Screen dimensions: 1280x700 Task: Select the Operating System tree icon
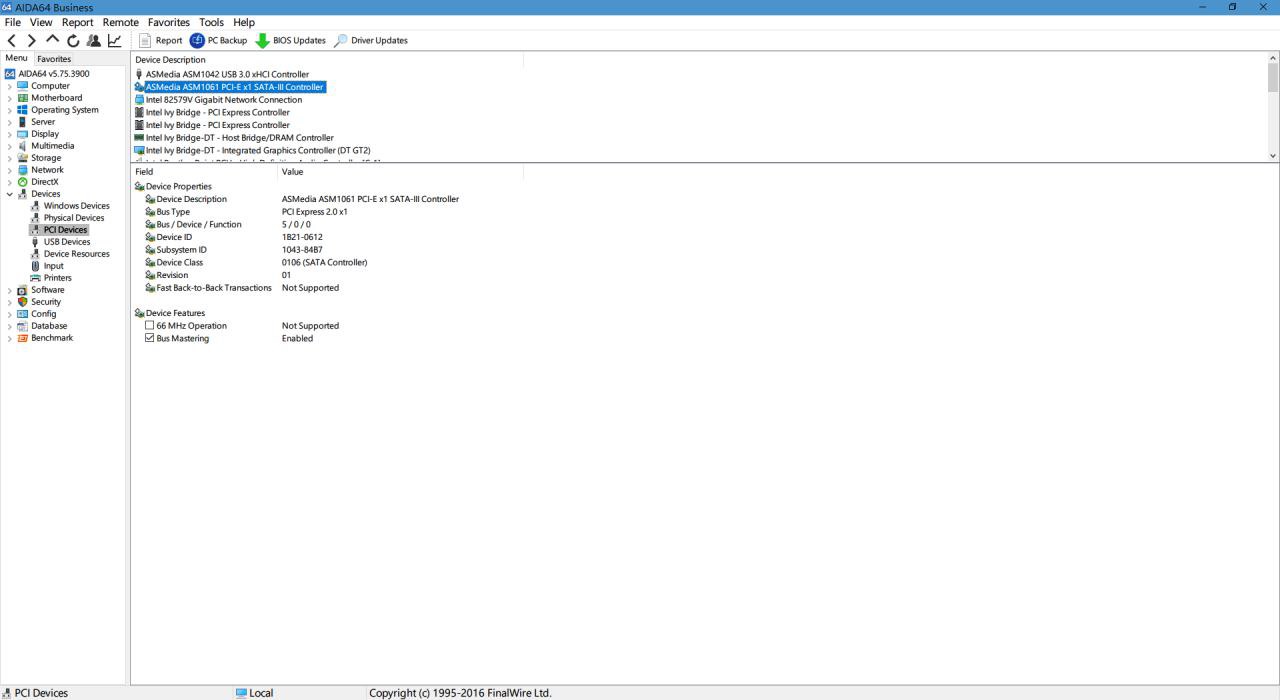(x=23, y=110)
